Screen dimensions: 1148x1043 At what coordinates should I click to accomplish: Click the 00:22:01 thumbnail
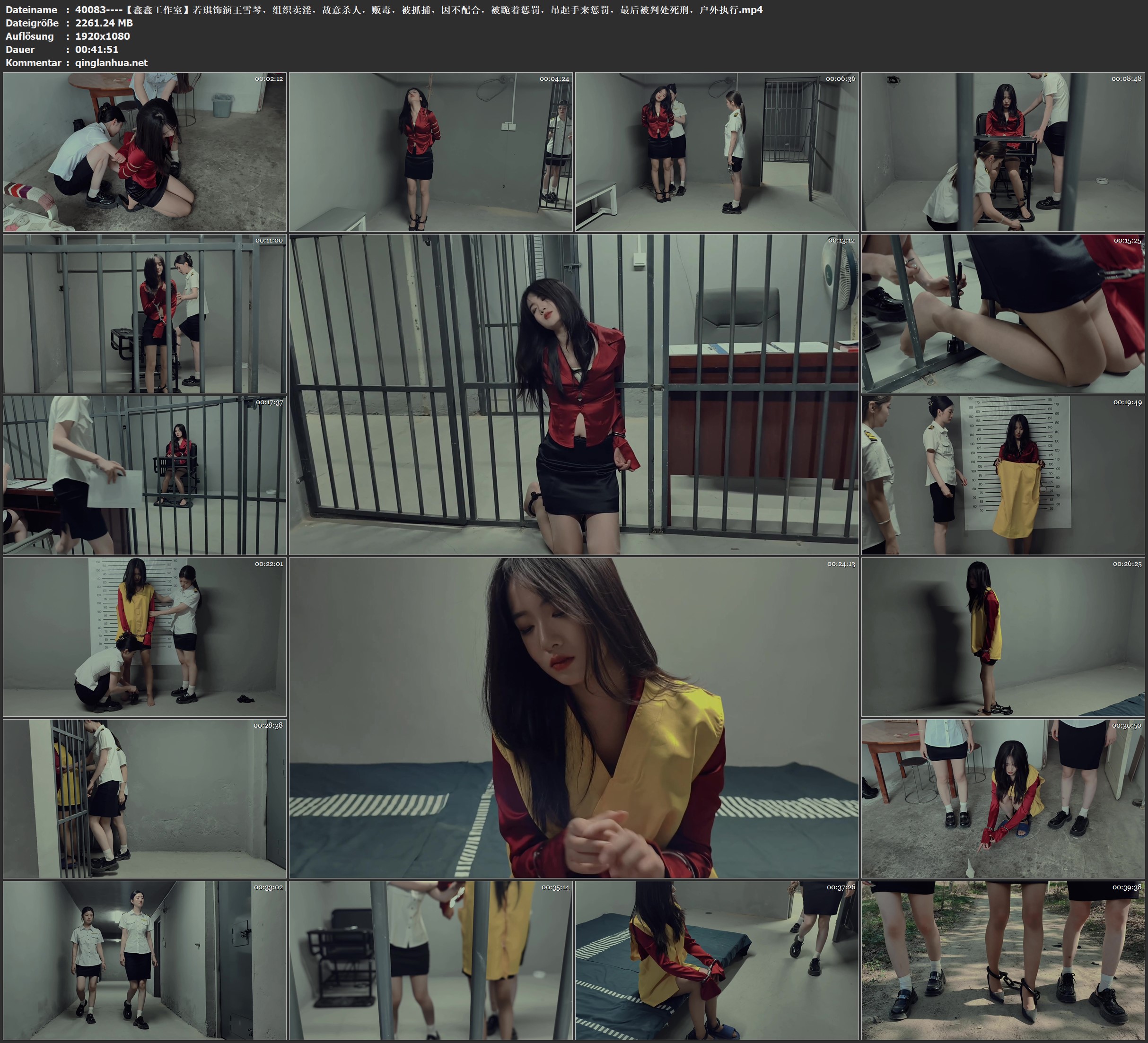pos(145,636)
